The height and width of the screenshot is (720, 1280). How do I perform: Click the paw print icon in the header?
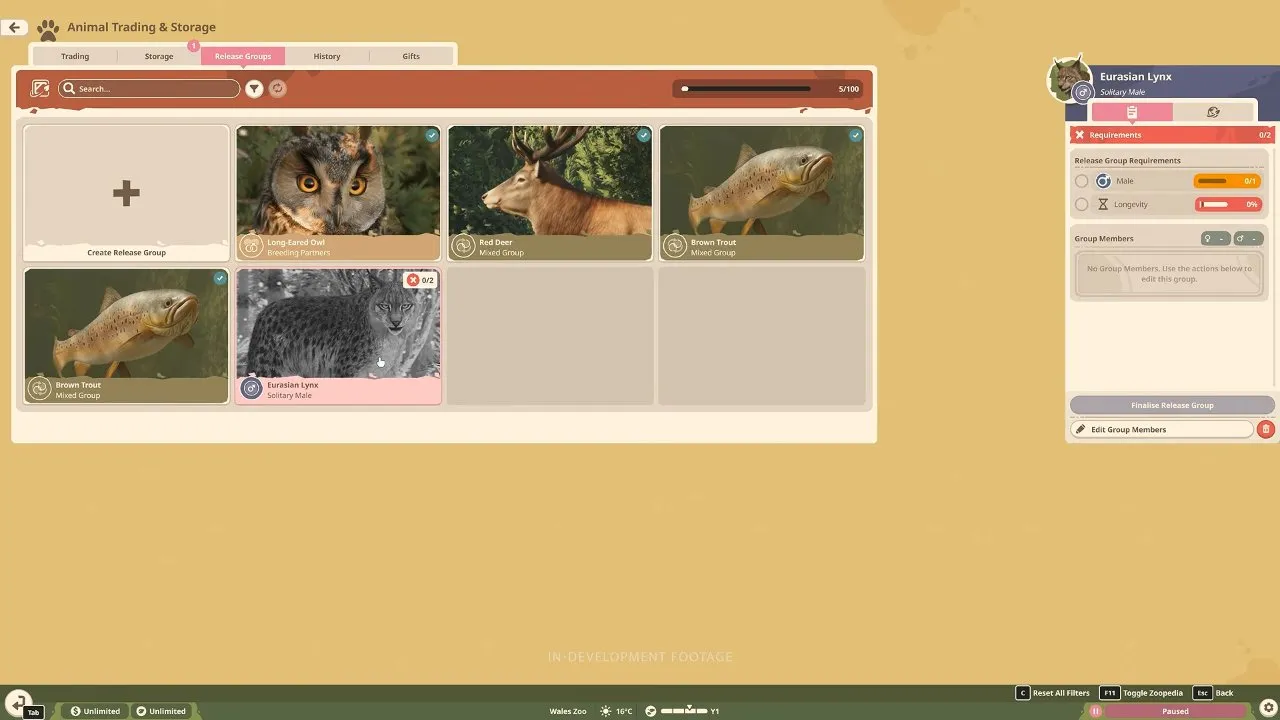pyautogui.click(x=47, y=29)
